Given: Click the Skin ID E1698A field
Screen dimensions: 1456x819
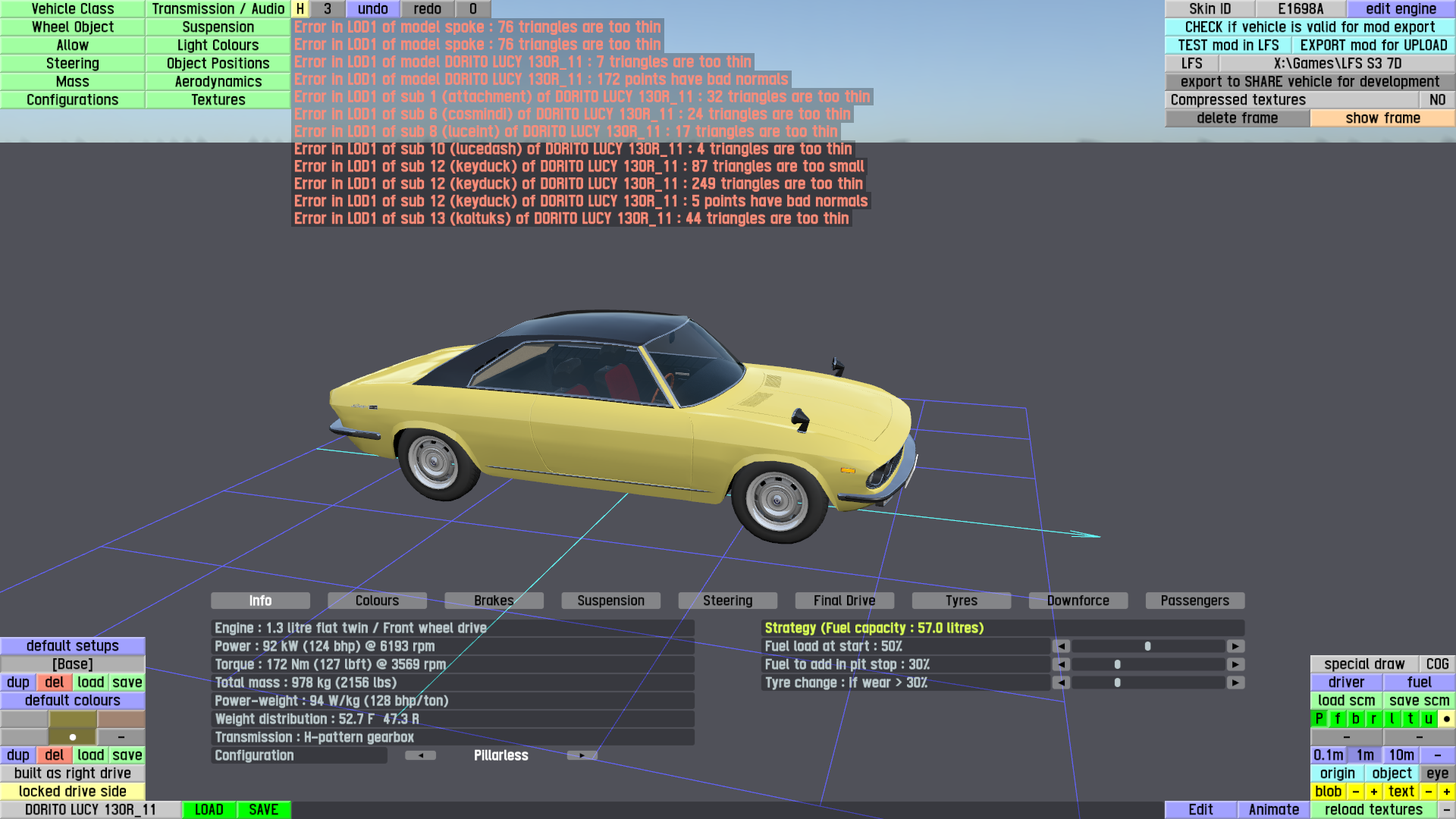Looking at the screenshot, I should pyautogui.click(x=1300, y=9).
